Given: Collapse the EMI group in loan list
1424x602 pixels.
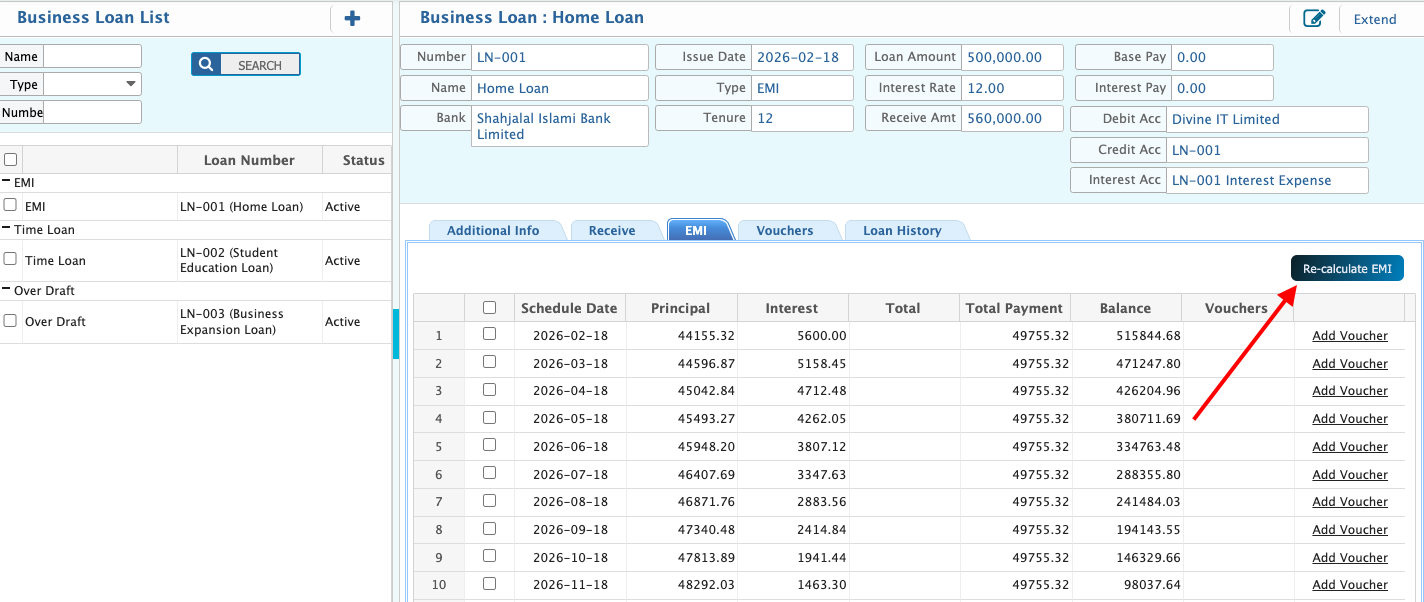Looking at the screenshot, I should [x=7, y=182].
